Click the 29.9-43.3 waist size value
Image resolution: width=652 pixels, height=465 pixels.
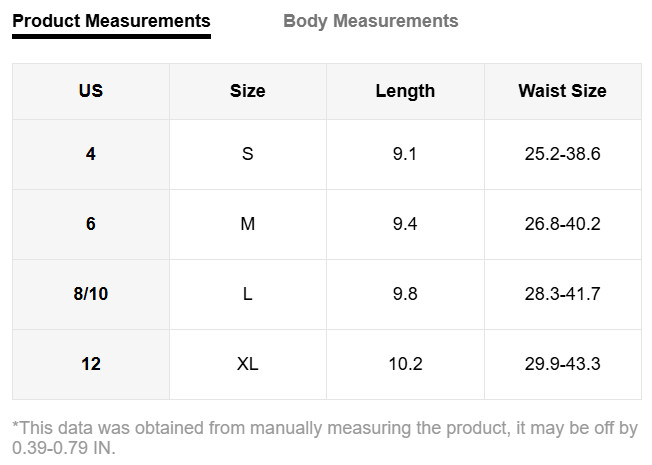[x=563, y=364]
